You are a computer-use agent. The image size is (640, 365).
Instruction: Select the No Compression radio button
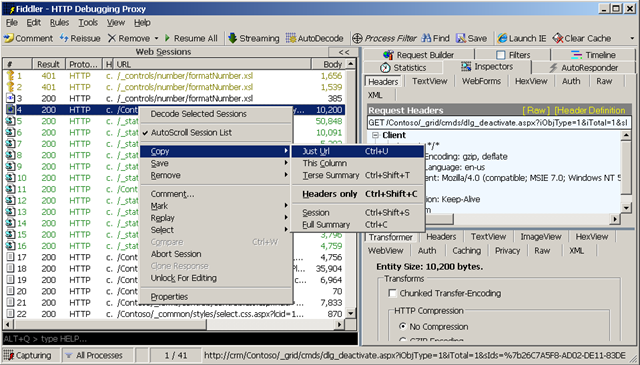tap(403, 326)
